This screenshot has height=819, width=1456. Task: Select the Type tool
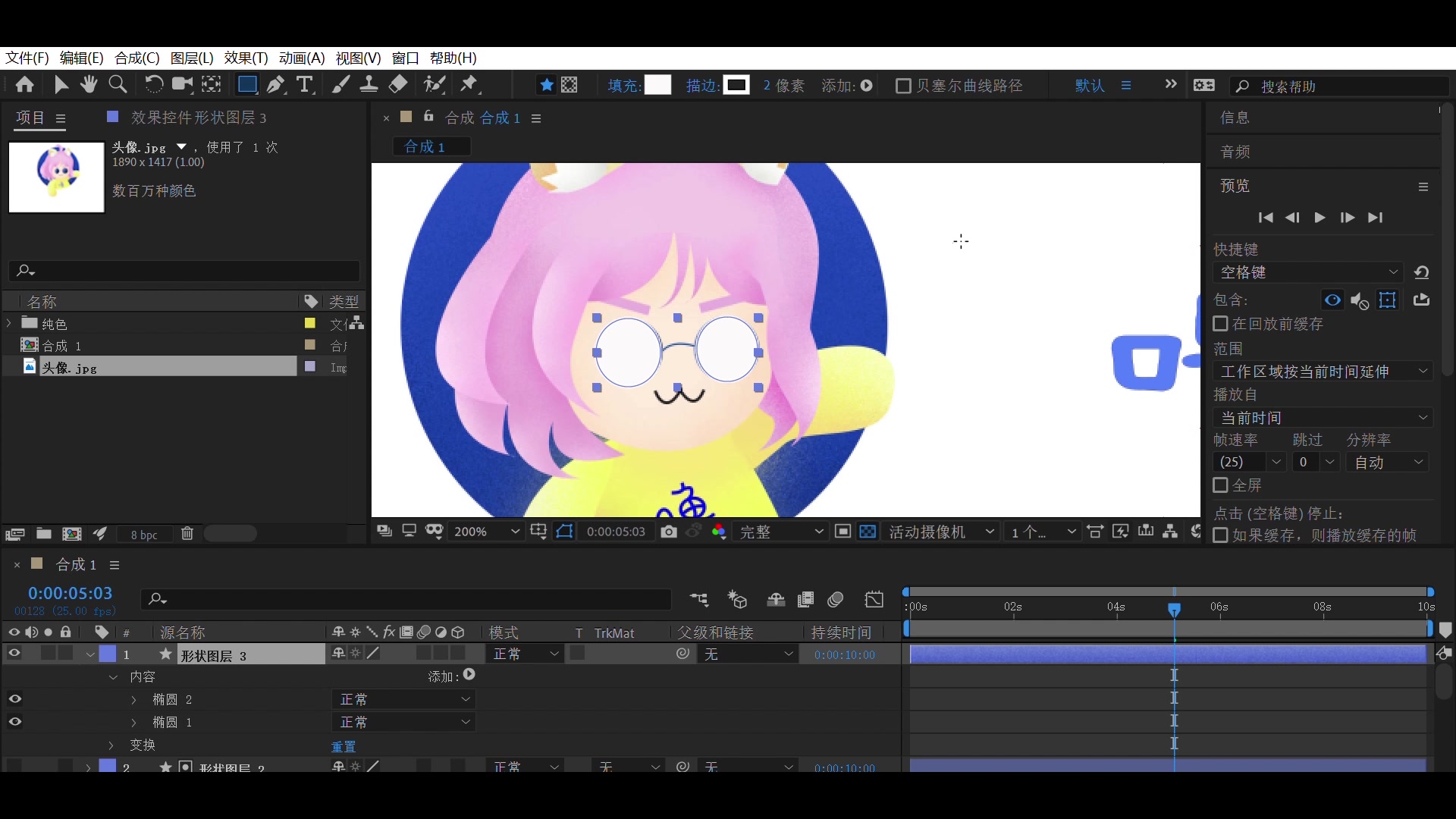point(305,85)
